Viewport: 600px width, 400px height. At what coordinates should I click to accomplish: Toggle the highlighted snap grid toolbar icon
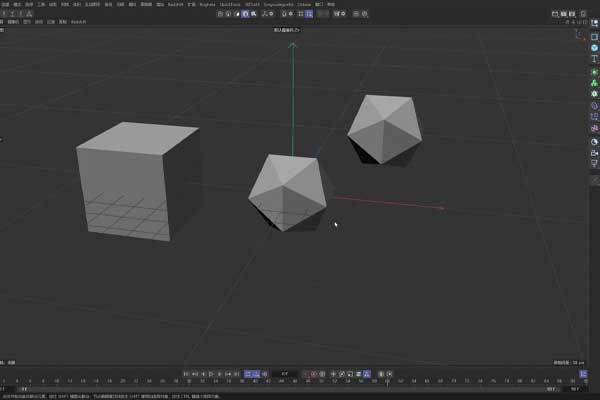pyautogui.click(x=309, y=14)
